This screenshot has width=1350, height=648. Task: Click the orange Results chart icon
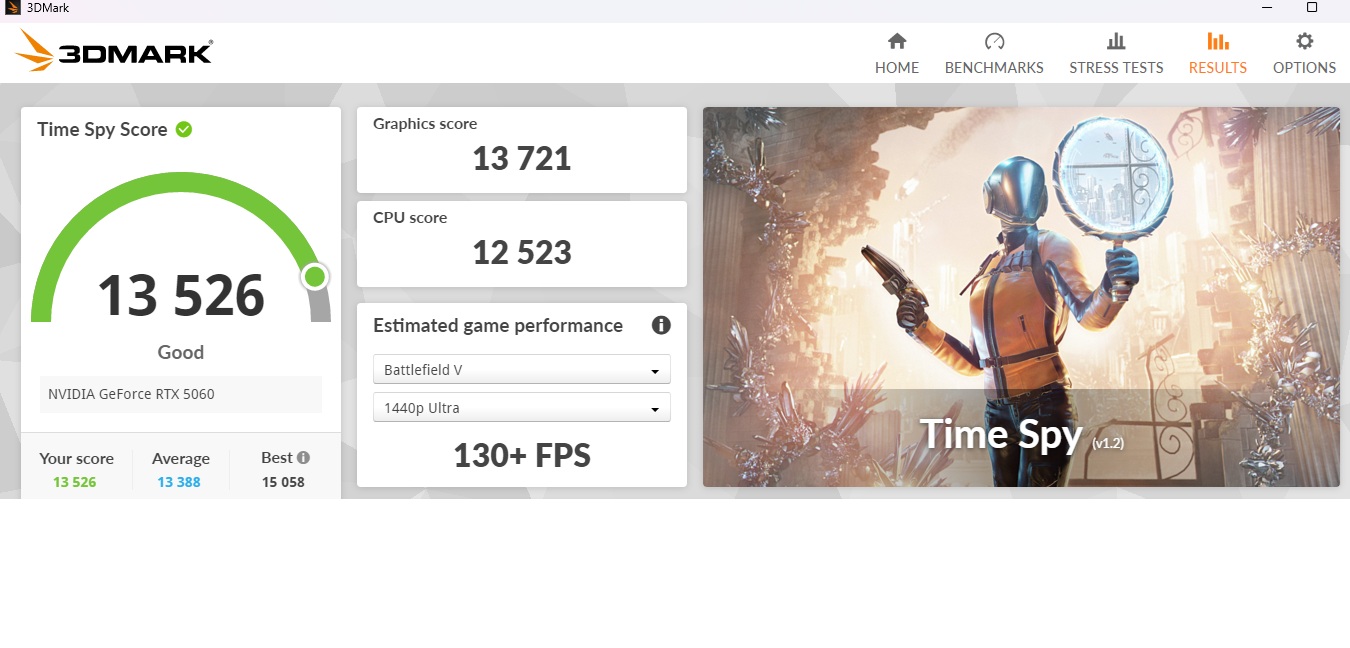point(1217,42)
